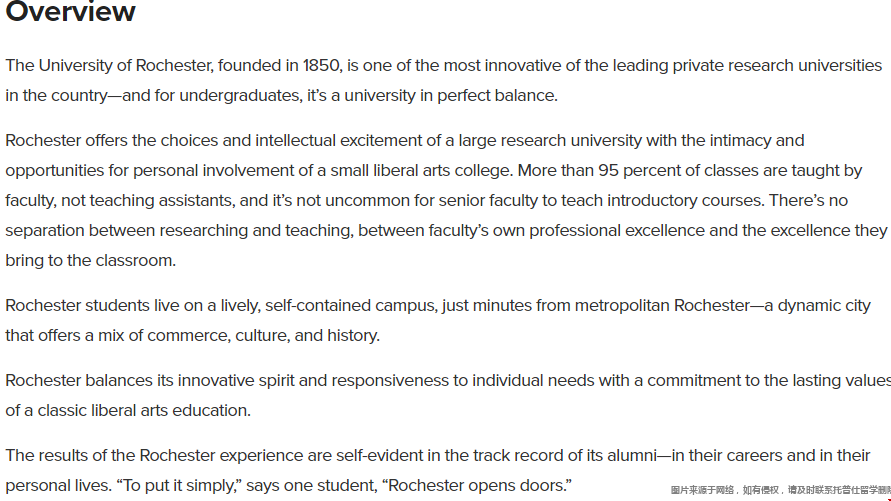Click the words 'classic liberal arts education'
This screenshot has height=501, width=891.
tap(143, 410)
